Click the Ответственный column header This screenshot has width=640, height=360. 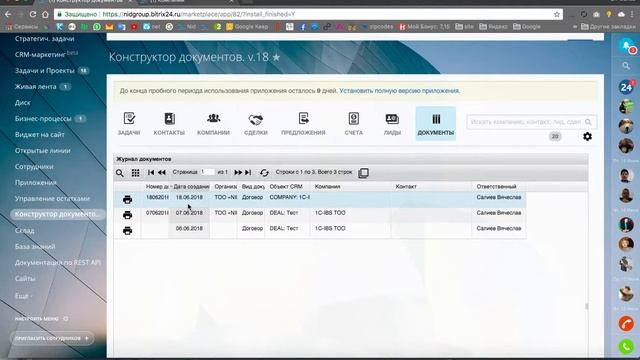(x=496, y=187)
